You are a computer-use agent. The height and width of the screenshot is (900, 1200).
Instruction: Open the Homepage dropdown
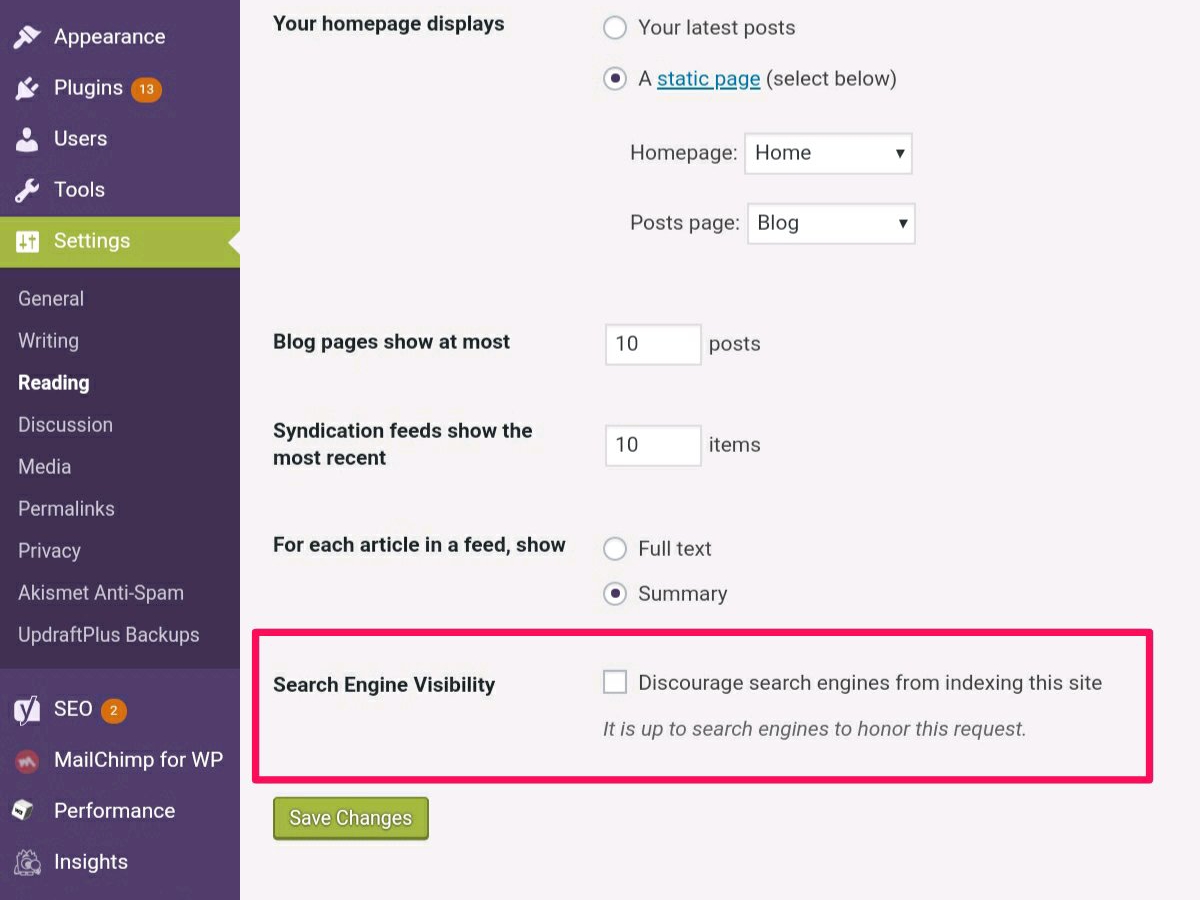coord(828,154)
